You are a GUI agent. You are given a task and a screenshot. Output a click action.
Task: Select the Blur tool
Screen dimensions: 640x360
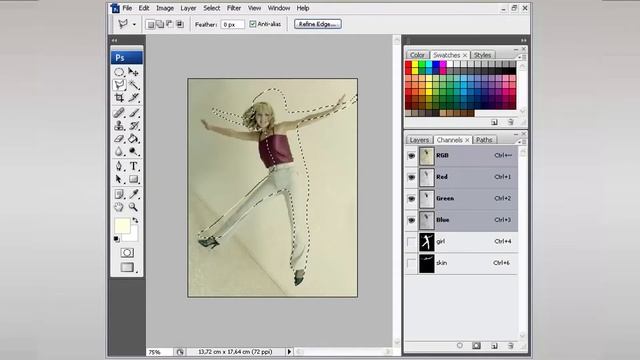tap(119, 151)
